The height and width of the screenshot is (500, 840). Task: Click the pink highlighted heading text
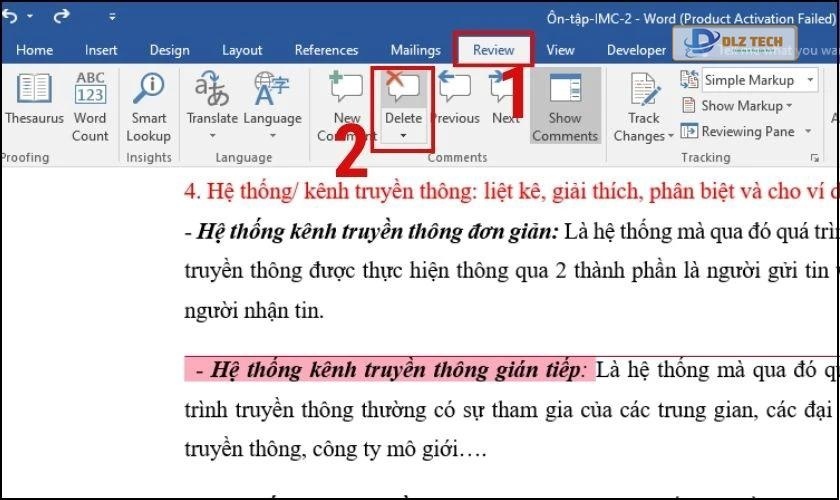point(390,370)
